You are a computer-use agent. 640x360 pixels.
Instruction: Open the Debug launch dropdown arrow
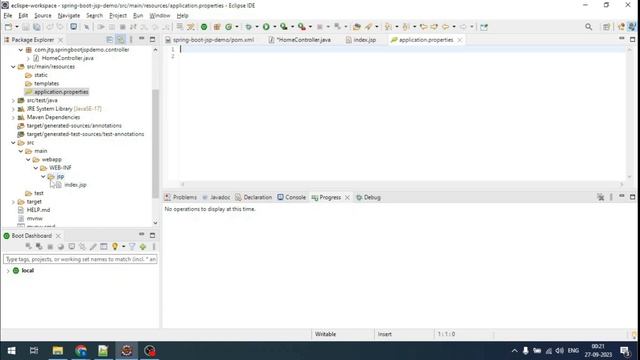(x=257, y=27)
